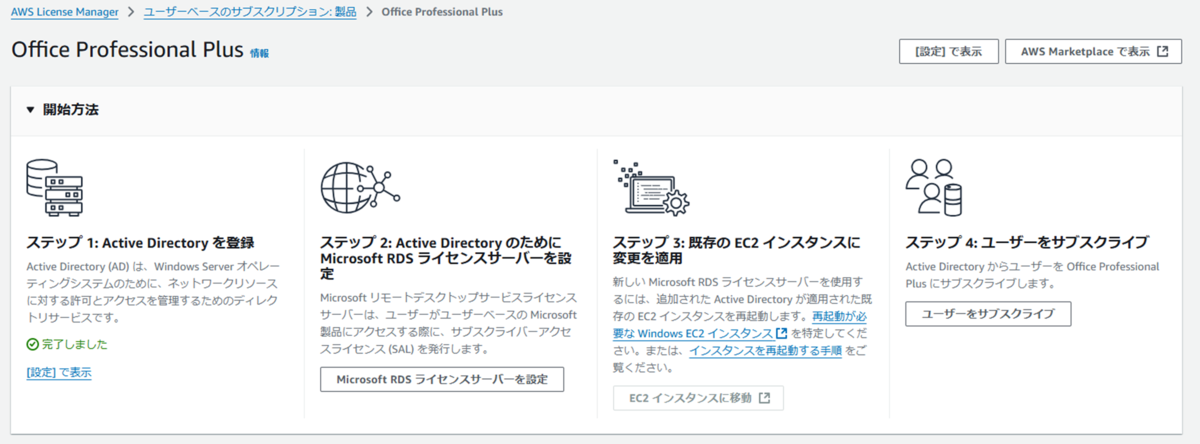1200x444 pixels.
Task: Click ステップ 4: ユーザーをサブスクライブ heading
Action: 1027,242
